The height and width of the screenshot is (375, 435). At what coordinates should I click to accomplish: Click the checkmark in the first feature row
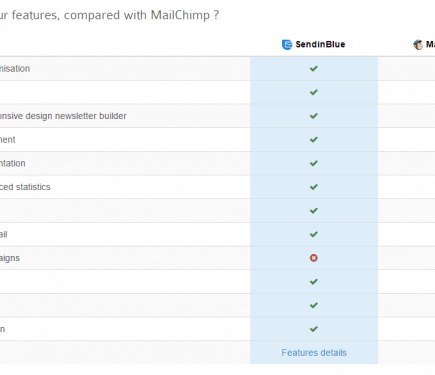314,69
